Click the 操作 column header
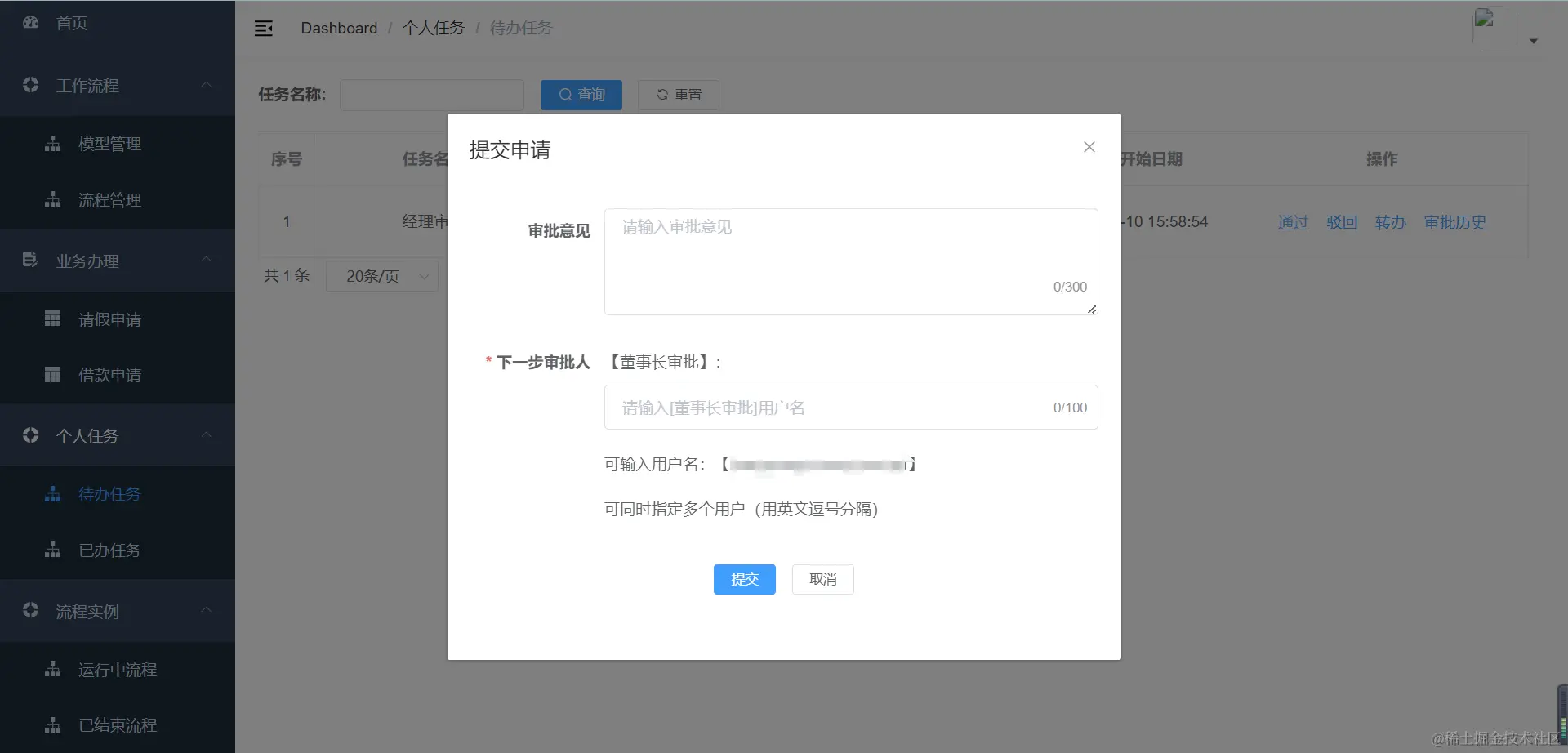Image resolution: width=1568 pixels, height=753 pixels. point(1382,159)
